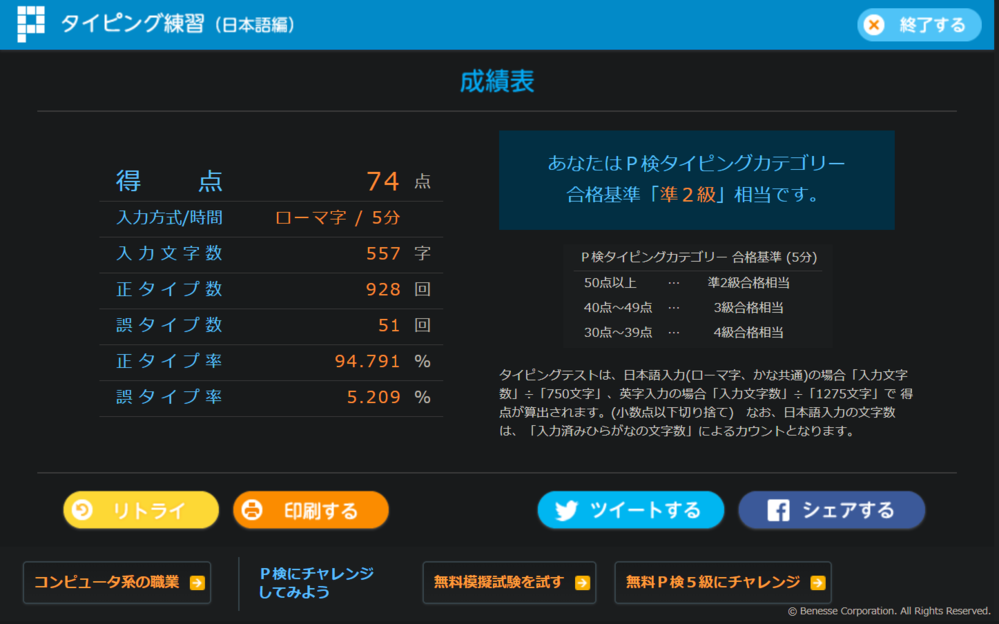Screen dimensions: 999x624
Task: Click the Facebook logo icon
Action: point(778,510)
